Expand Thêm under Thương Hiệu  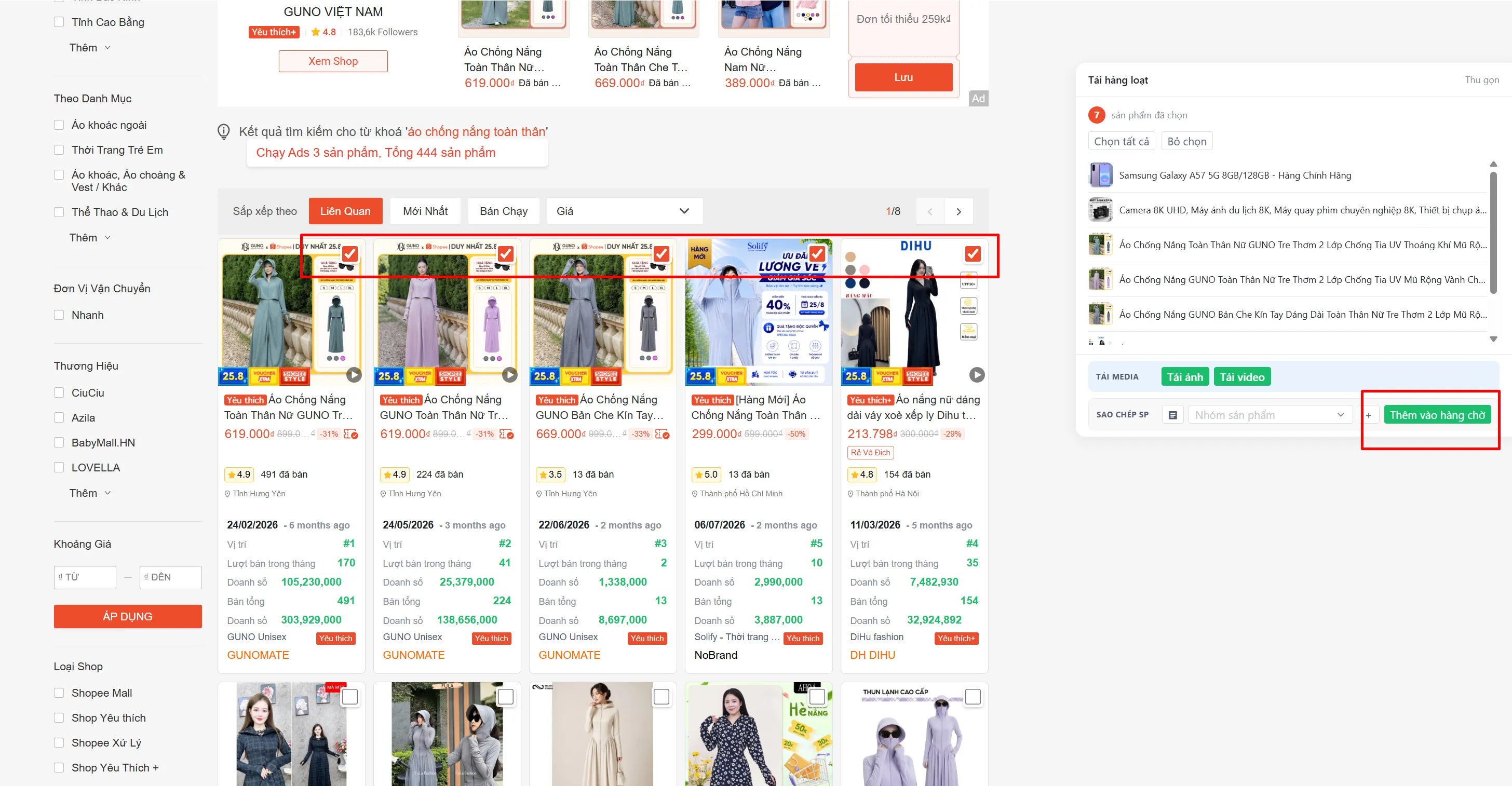pos(90,493)
